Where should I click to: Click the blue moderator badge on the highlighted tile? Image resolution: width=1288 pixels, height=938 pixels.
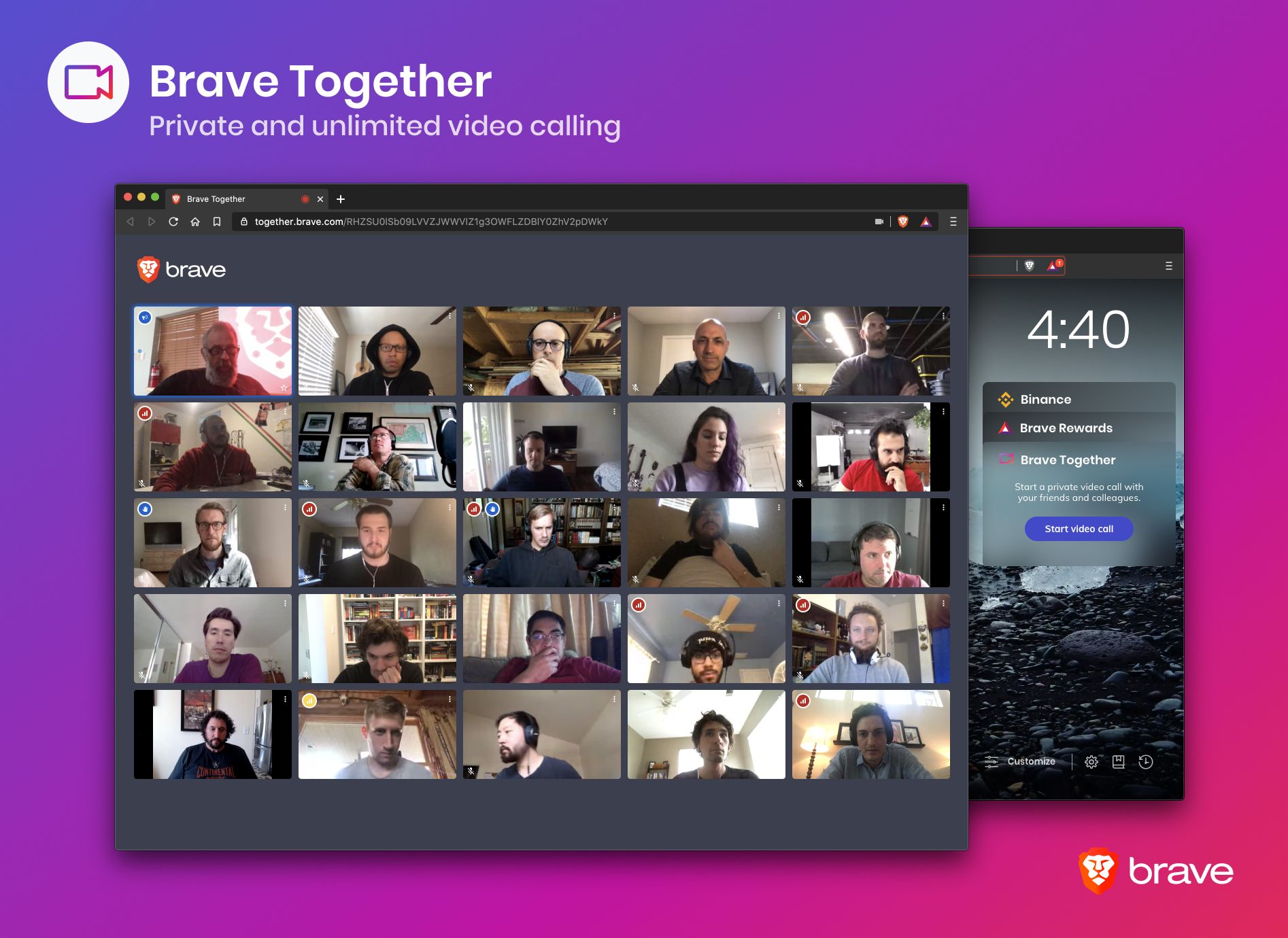tap(145, 317)
